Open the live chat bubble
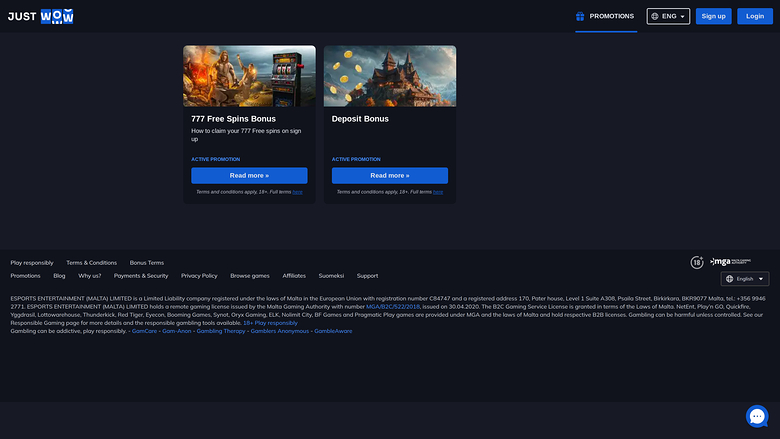Viewport: 780px width, 439px height. [x=757, y=417]
